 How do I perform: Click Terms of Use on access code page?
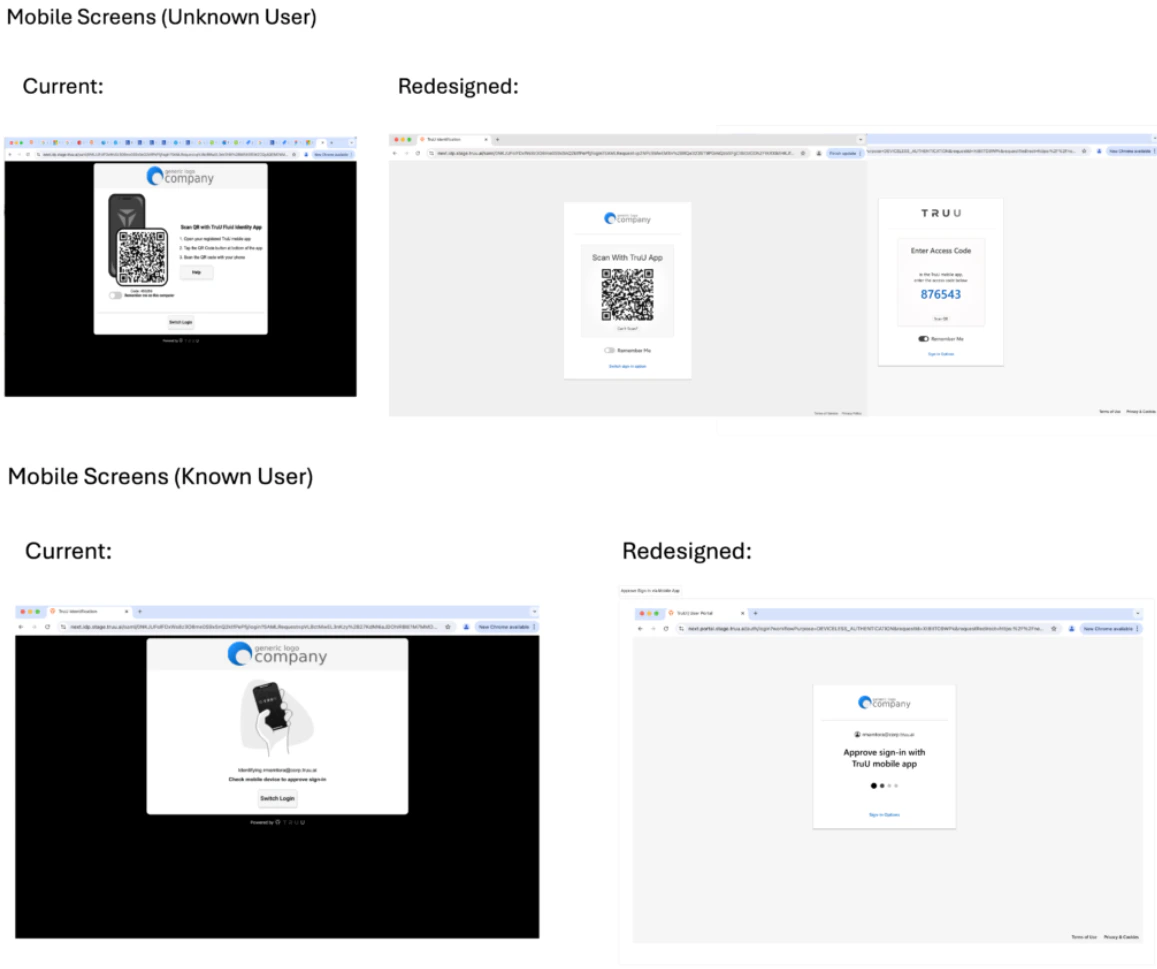(1110, 411)
